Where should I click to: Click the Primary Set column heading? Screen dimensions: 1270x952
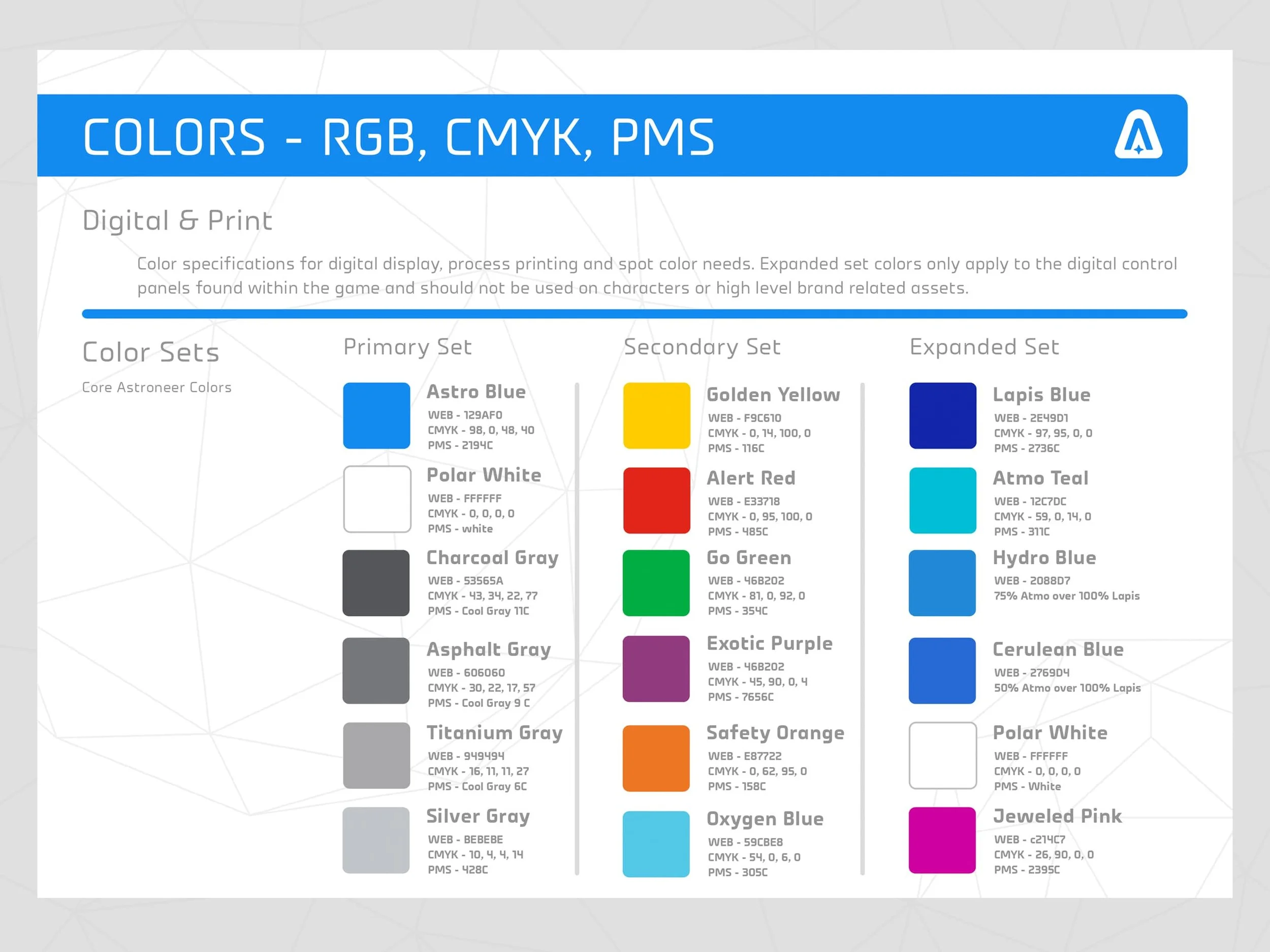click(x=407, y=347)
